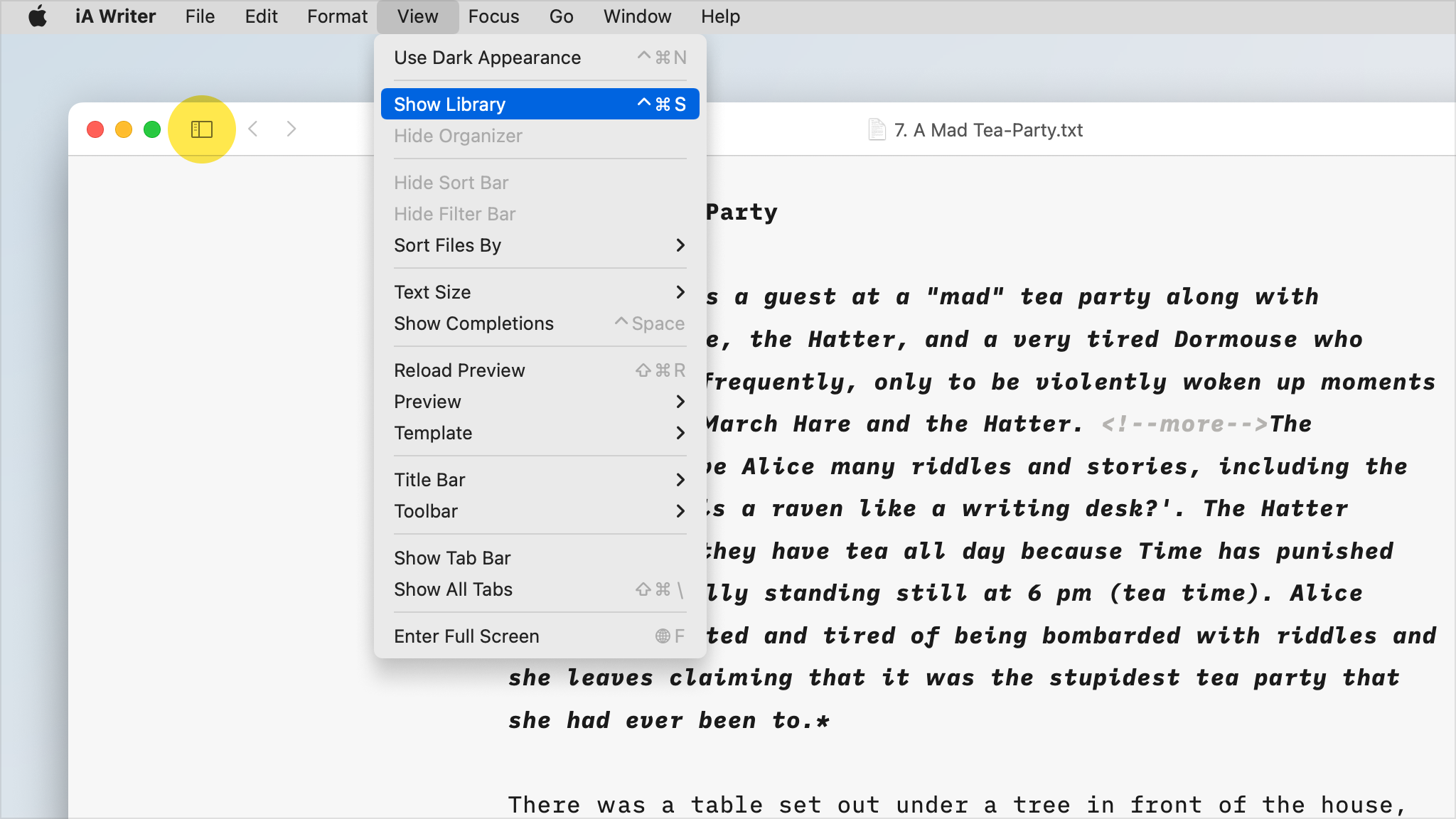Click the line 'she had ever been to.*'
Image resolution: width=1456 pixels, height=819 pixels.
click(669, 720)
